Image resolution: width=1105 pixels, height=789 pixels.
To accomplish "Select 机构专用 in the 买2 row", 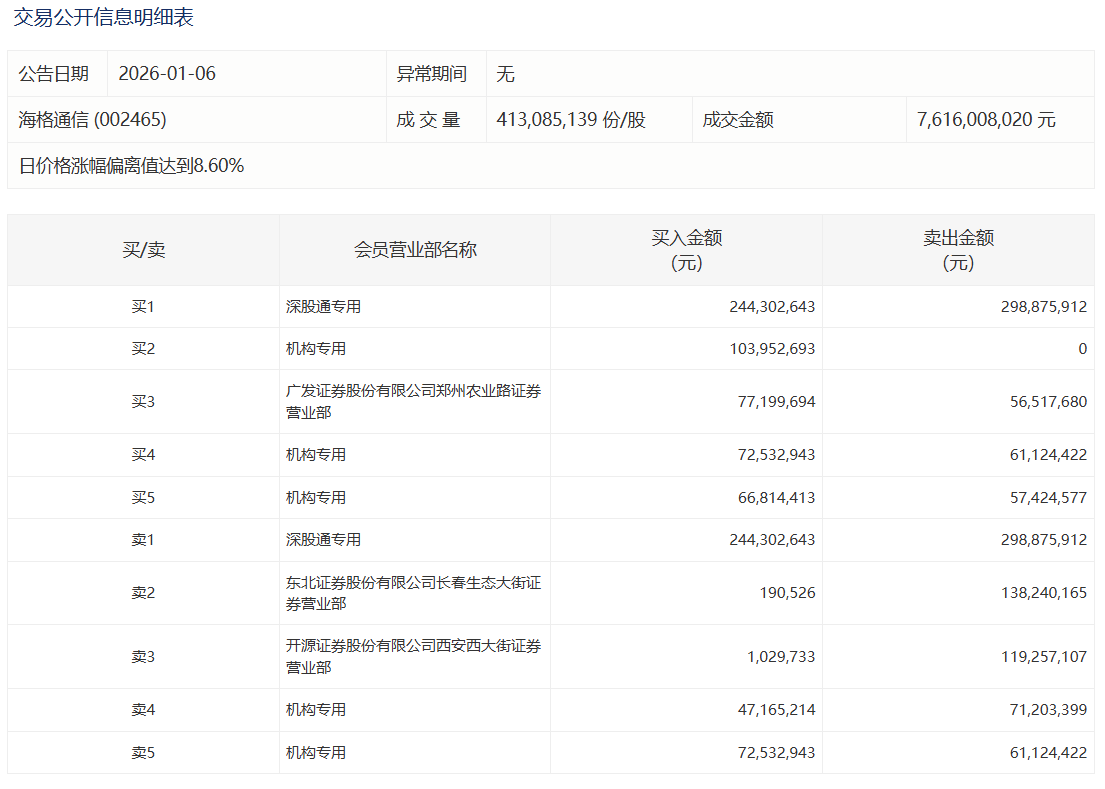I will point(316,349).
